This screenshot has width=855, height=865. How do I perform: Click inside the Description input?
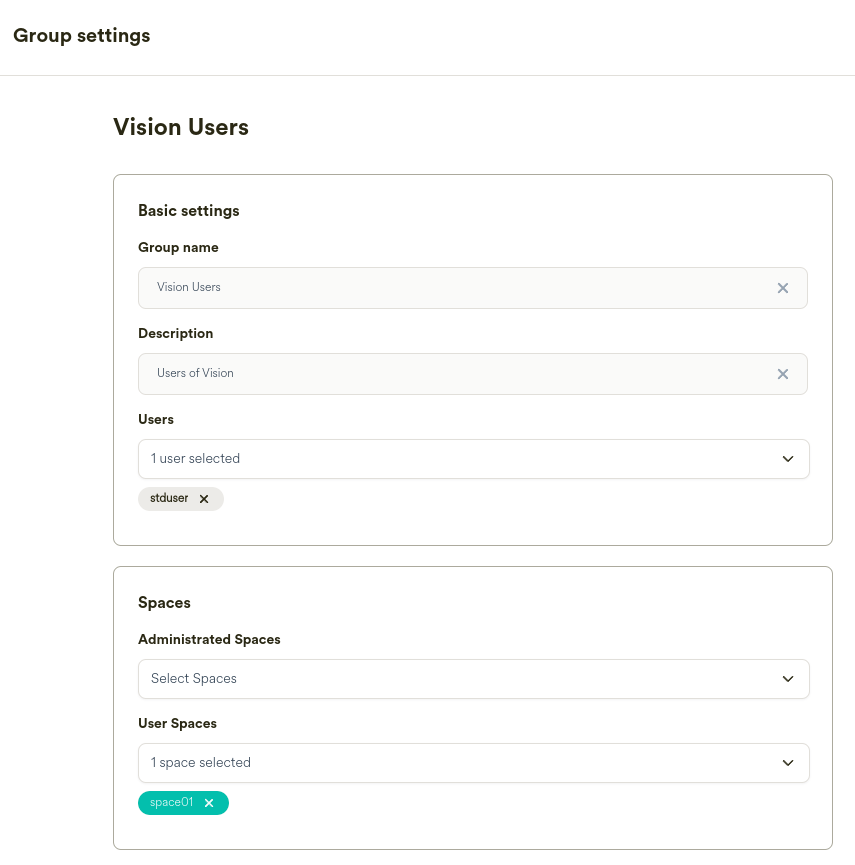(x=400, y=373)
